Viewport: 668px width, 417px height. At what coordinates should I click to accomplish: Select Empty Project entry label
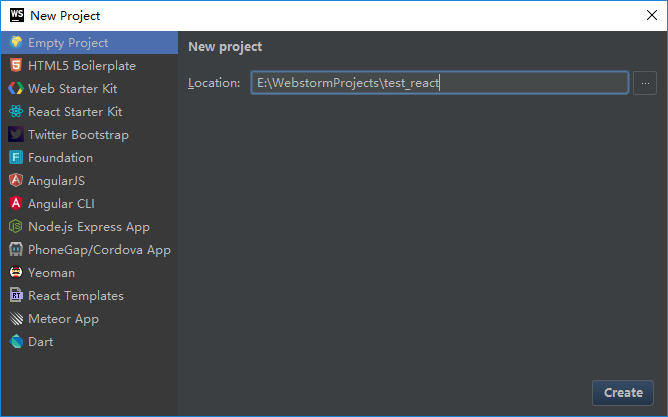coord(68,43)
